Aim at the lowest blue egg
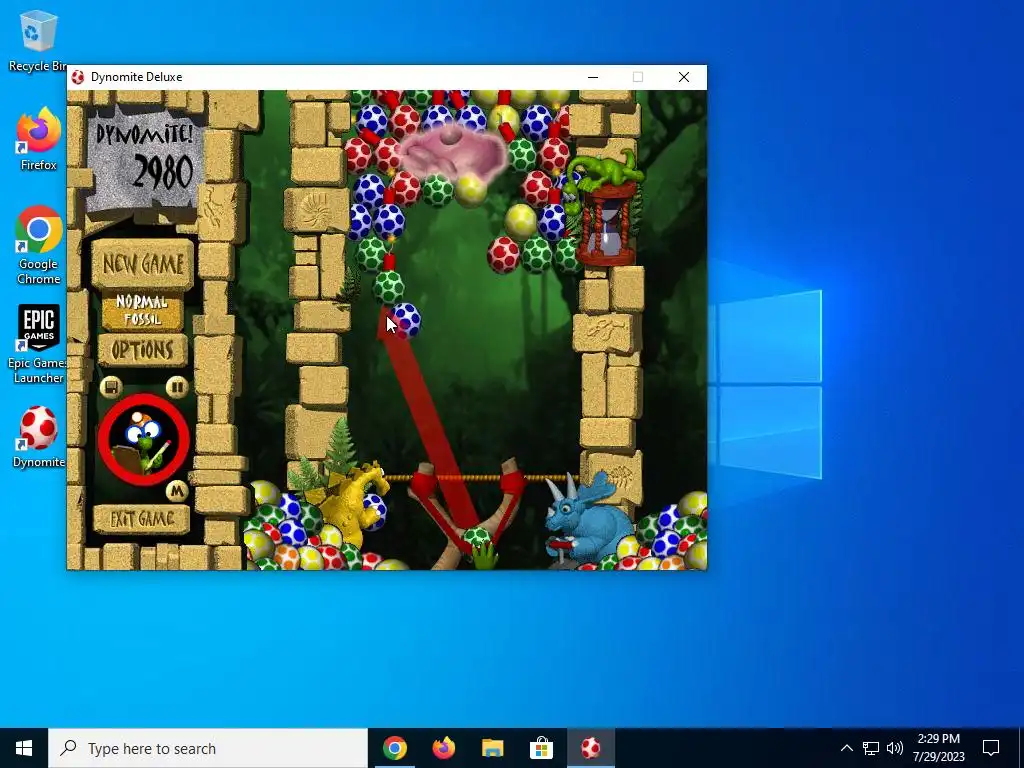 pyautogui.click(x=406, y=319)
